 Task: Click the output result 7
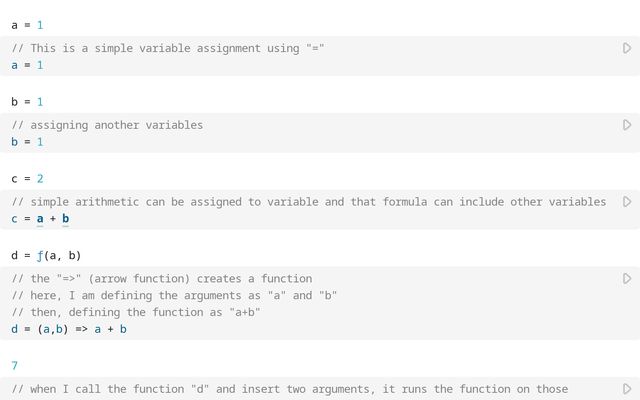15,365
